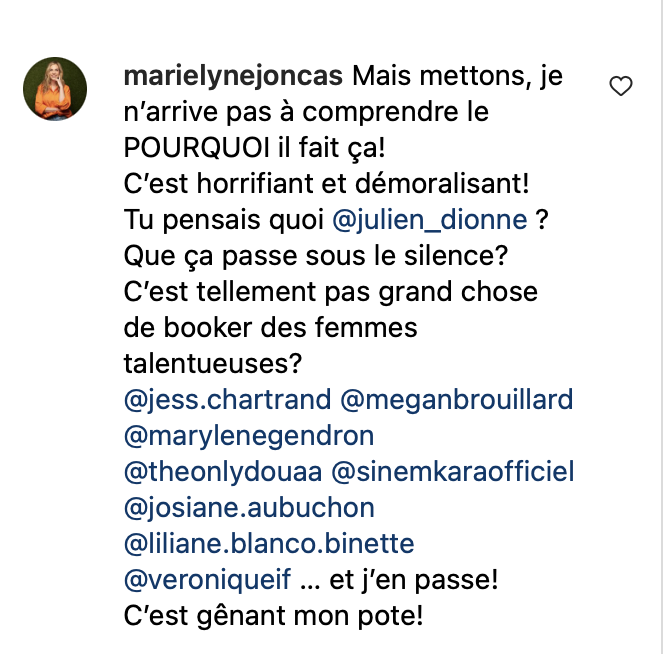
Task: Click the @josiane.aubuchon mention
Action: [249, 508]
